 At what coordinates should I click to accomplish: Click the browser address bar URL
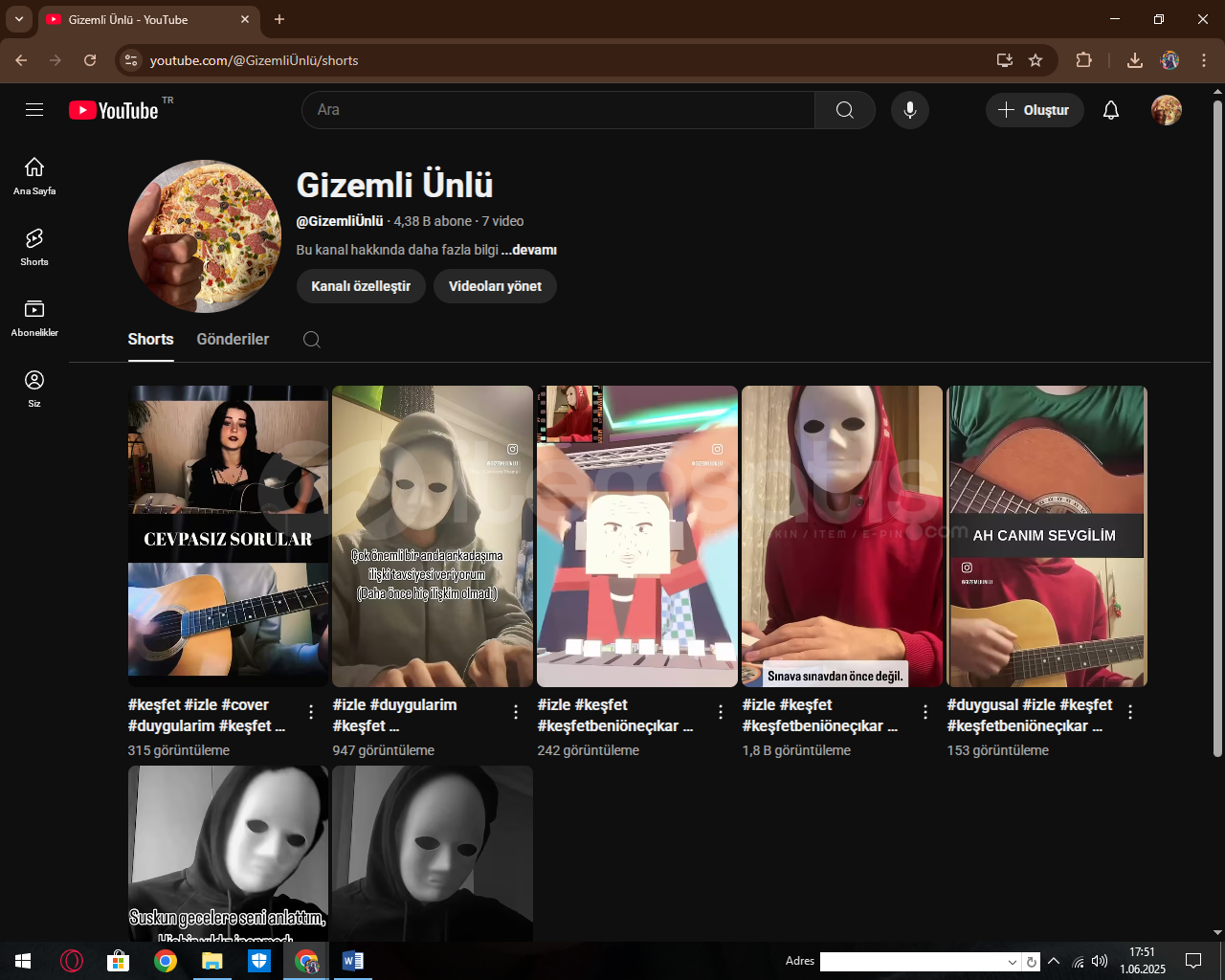click(255, 60)
